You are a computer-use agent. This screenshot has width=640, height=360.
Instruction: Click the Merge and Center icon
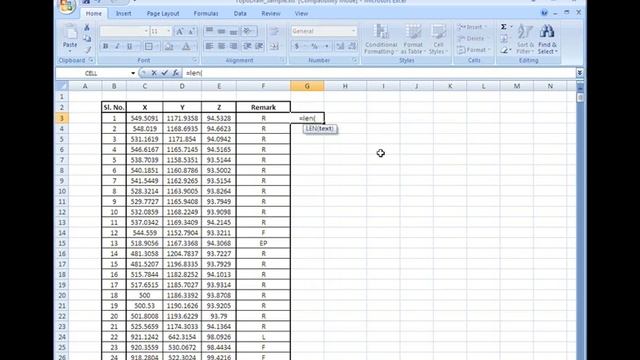point(275,47)
